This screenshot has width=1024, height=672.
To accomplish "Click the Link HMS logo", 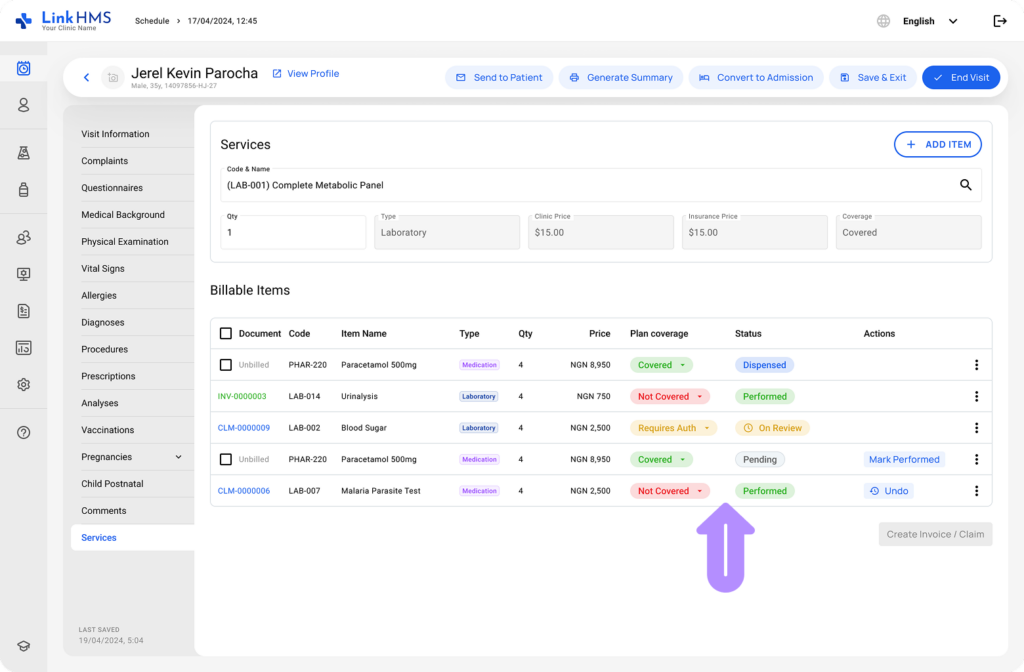I will (63, 20).
